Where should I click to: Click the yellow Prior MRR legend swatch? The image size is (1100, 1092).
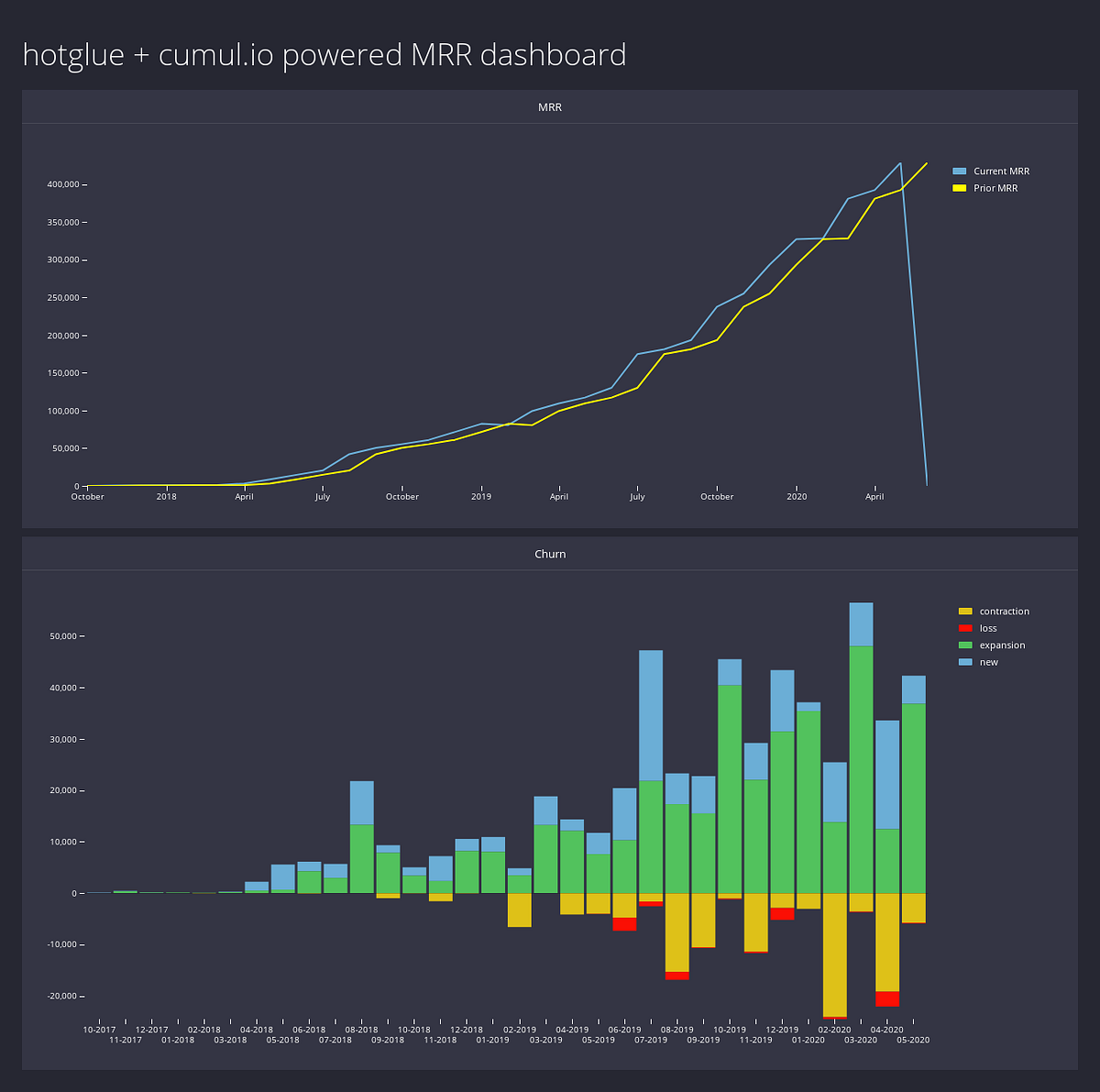[960, 187]
